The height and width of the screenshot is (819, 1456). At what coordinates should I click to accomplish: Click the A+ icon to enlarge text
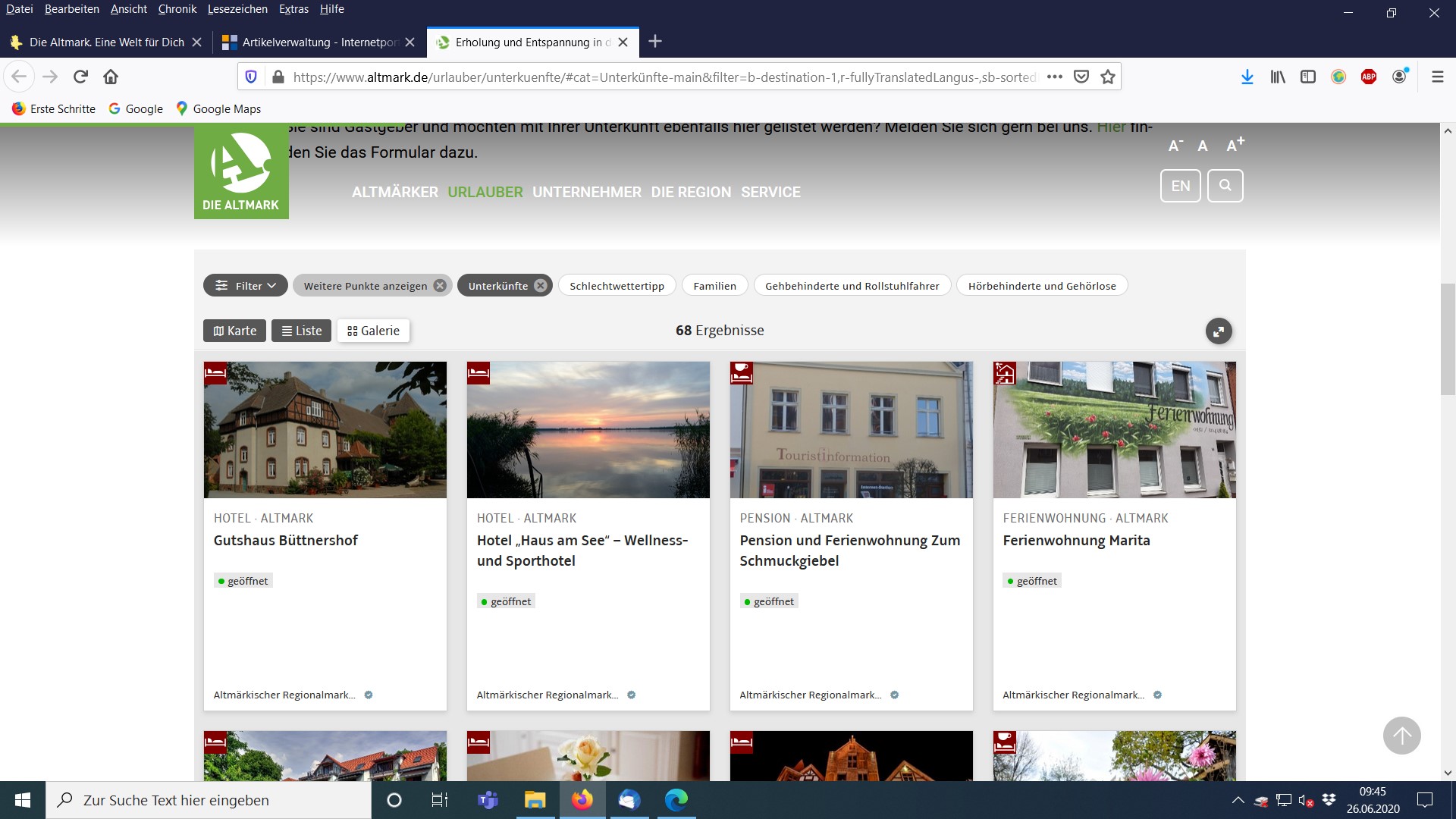point(1235,145)
